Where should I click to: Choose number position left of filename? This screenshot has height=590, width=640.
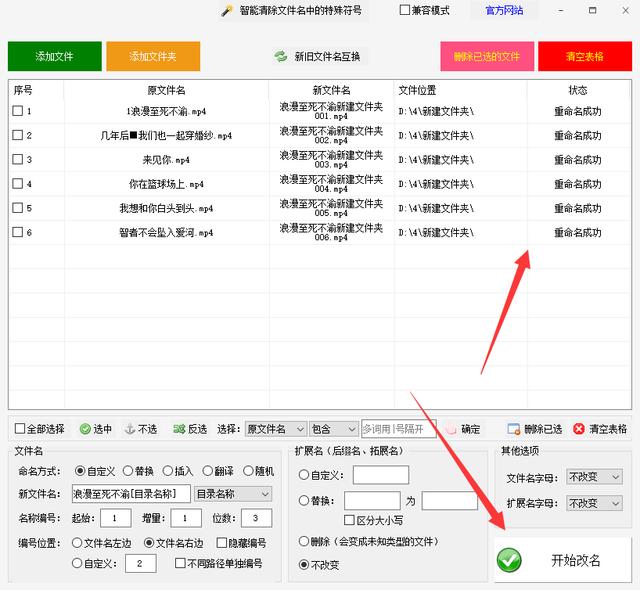(x=77, y=543)
